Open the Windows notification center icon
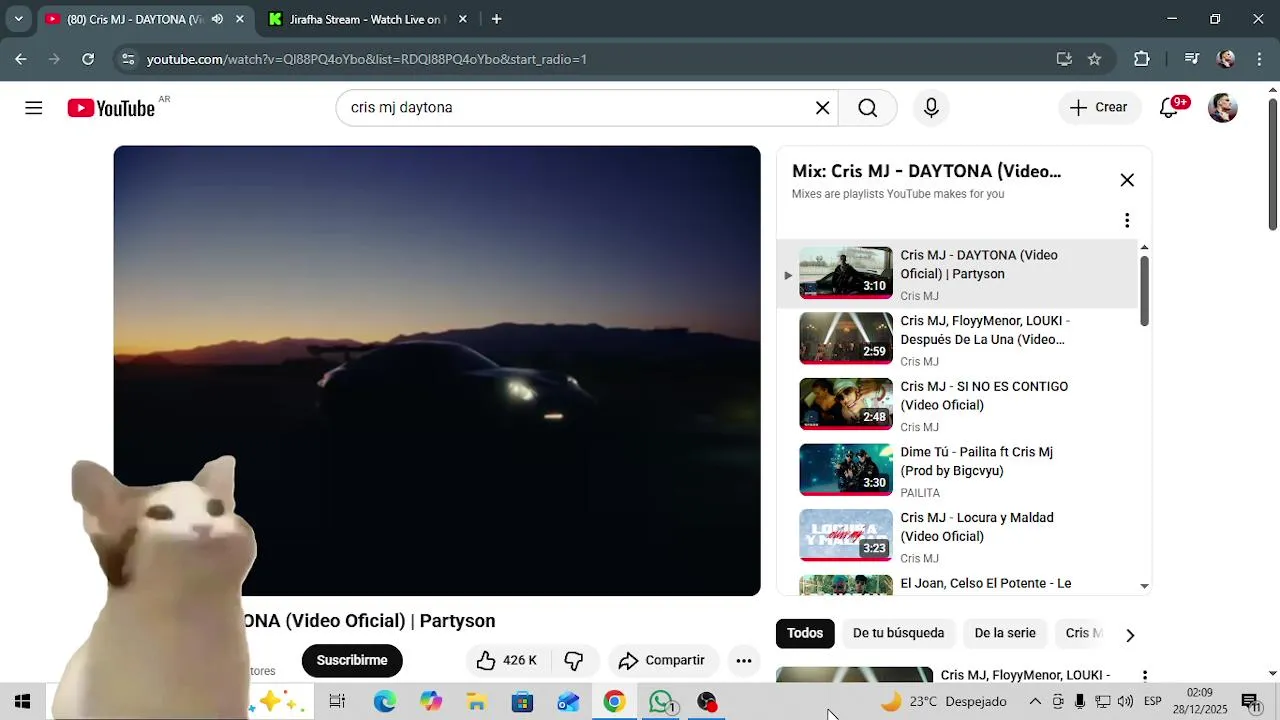1280x720 pixels. pos(1251,702)
